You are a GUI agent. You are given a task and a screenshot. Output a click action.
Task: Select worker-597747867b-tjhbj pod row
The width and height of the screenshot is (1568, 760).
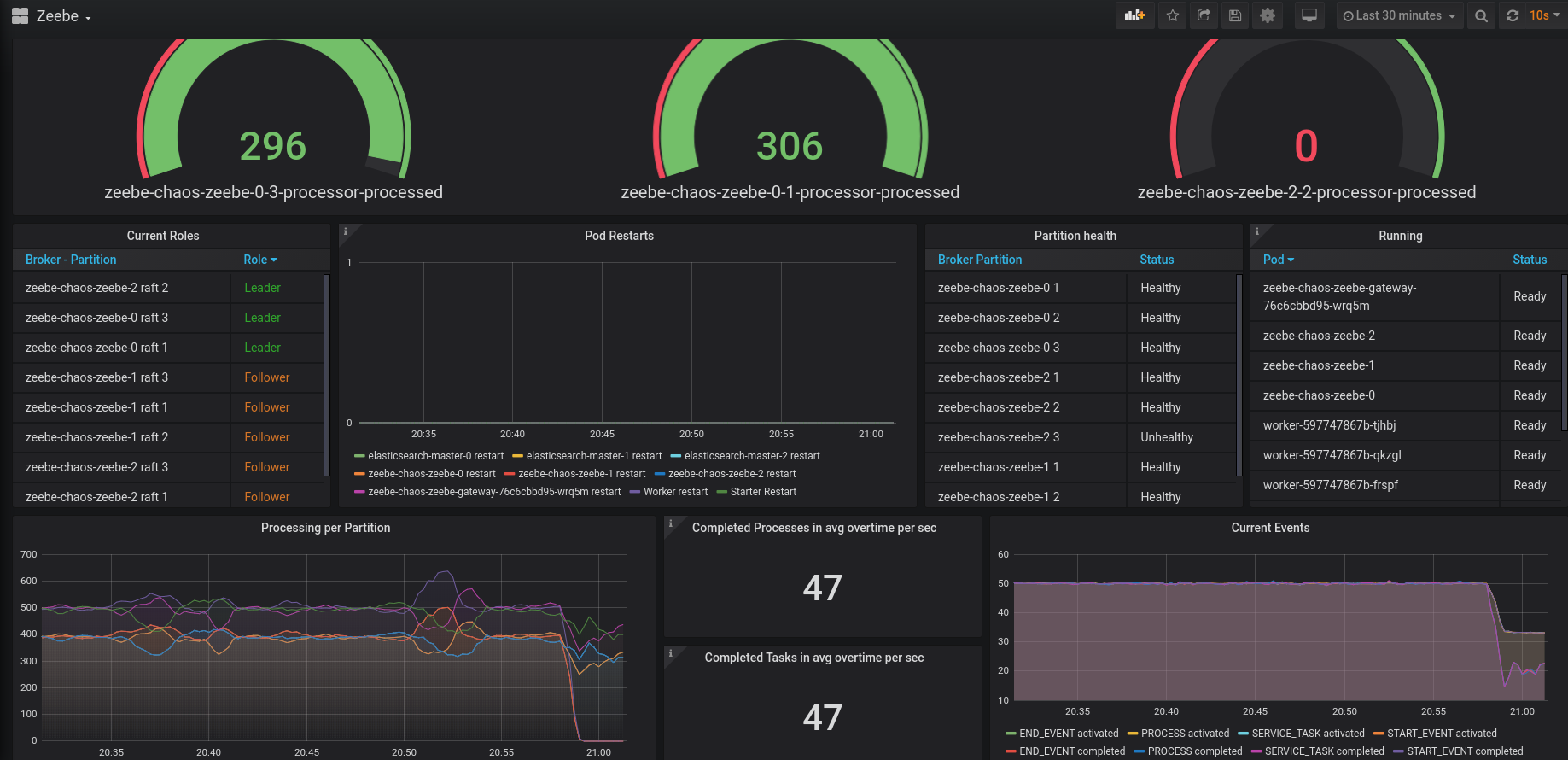[x=1405, y=425]
